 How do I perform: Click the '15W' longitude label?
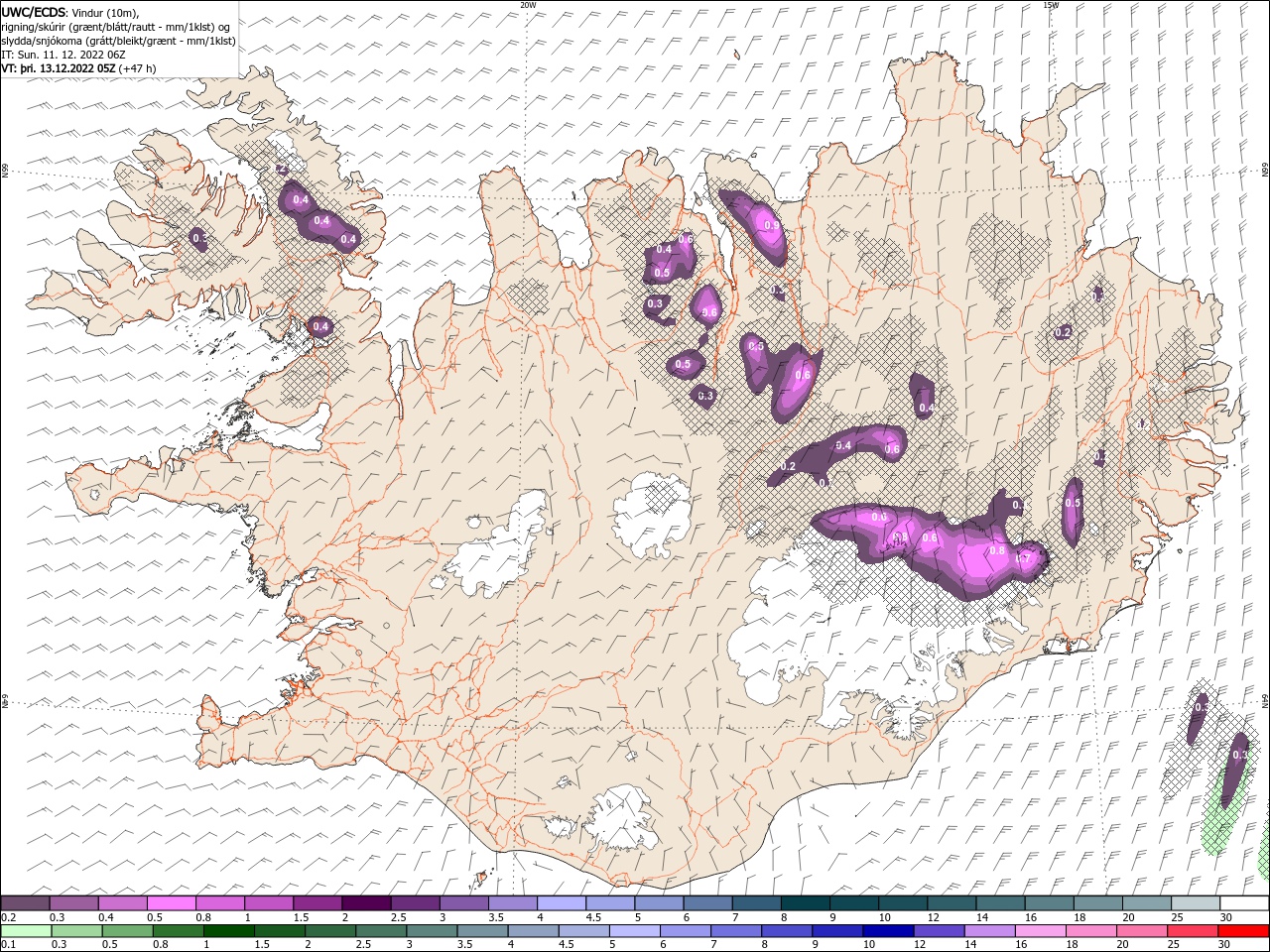tap(1051, 5)
